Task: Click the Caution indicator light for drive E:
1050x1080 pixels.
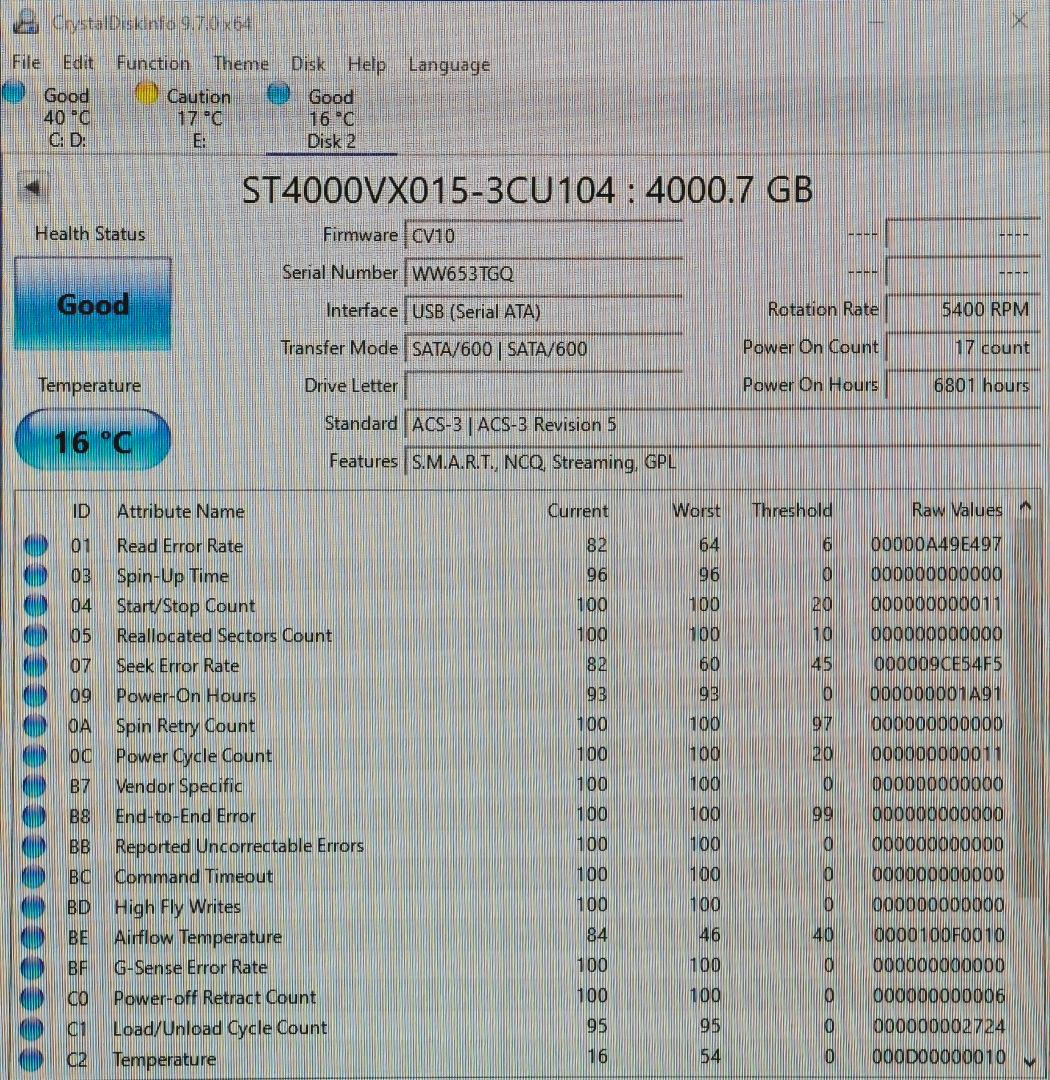Action: (x=147, y=92)
